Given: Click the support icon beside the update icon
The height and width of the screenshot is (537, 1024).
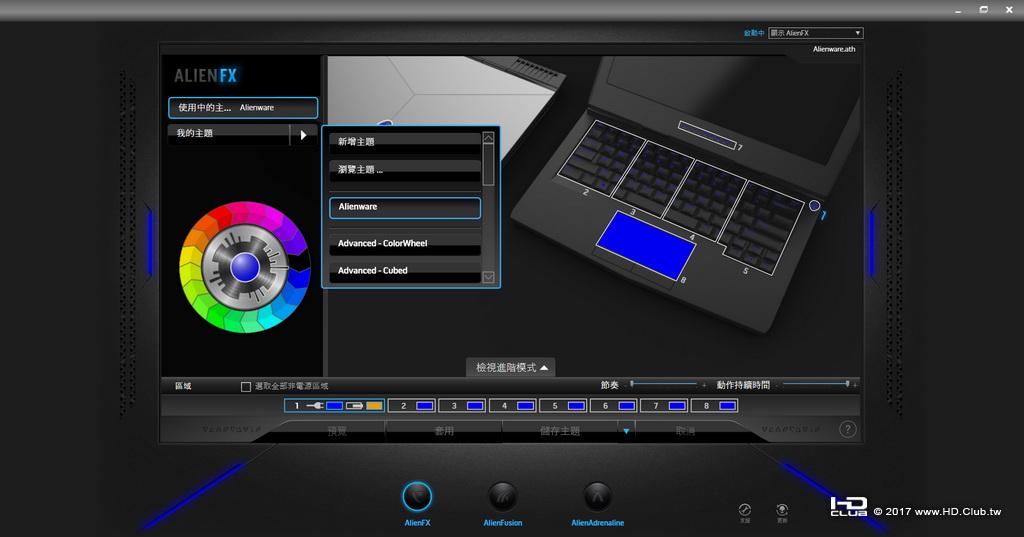Looking at the screenshot, I should coord(744,510).
